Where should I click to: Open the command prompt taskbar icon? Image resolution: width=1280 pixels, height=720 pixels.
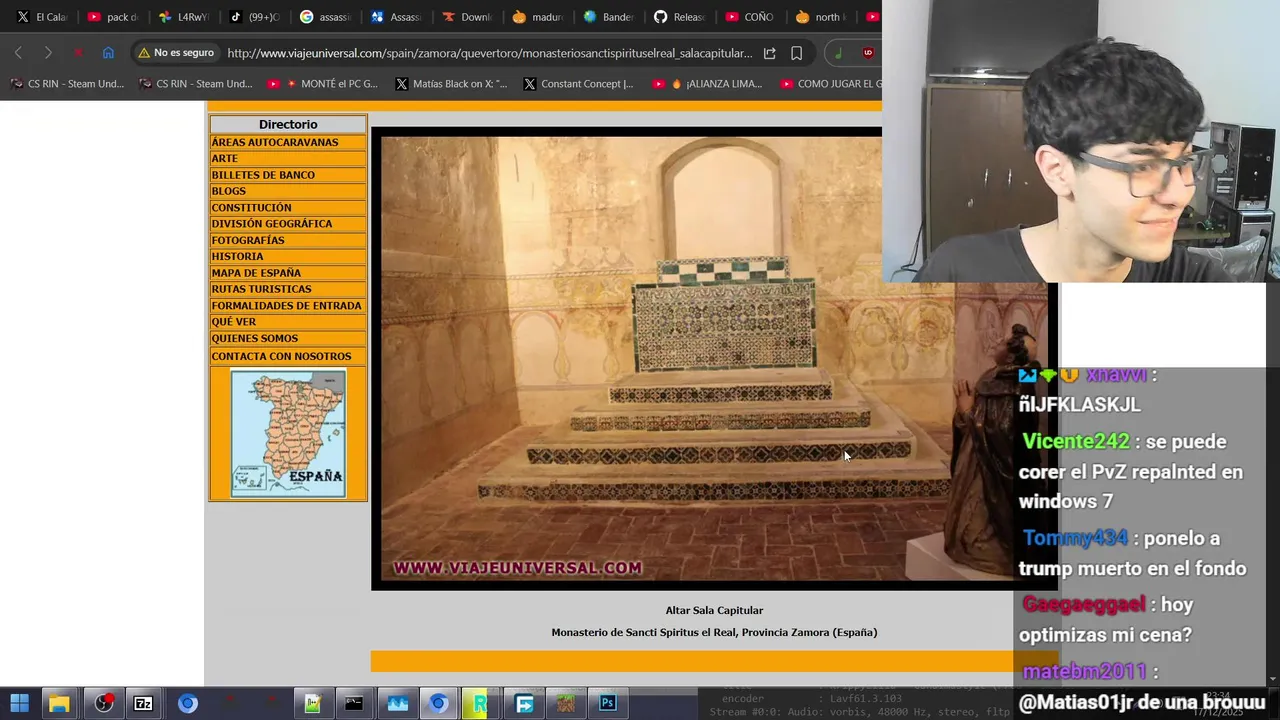coord(354,703)
